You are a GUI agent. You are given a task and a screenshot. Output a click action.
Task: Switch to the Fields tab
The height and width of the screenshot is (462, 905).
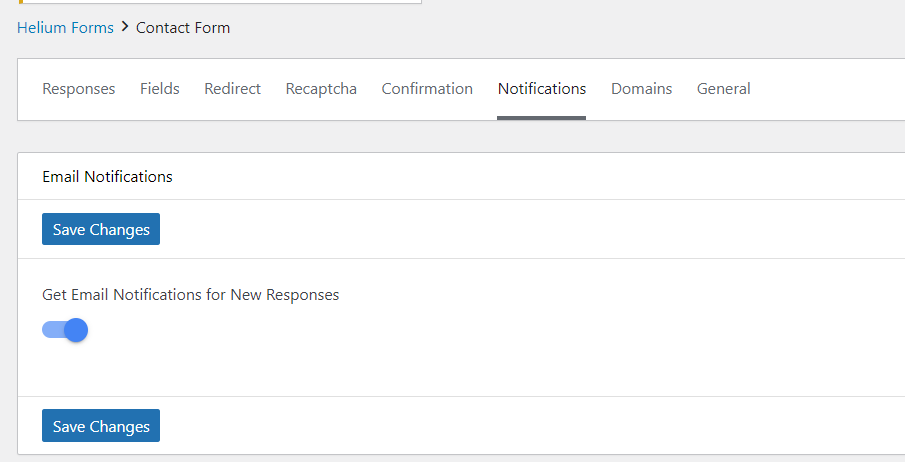tap(160, 88)
